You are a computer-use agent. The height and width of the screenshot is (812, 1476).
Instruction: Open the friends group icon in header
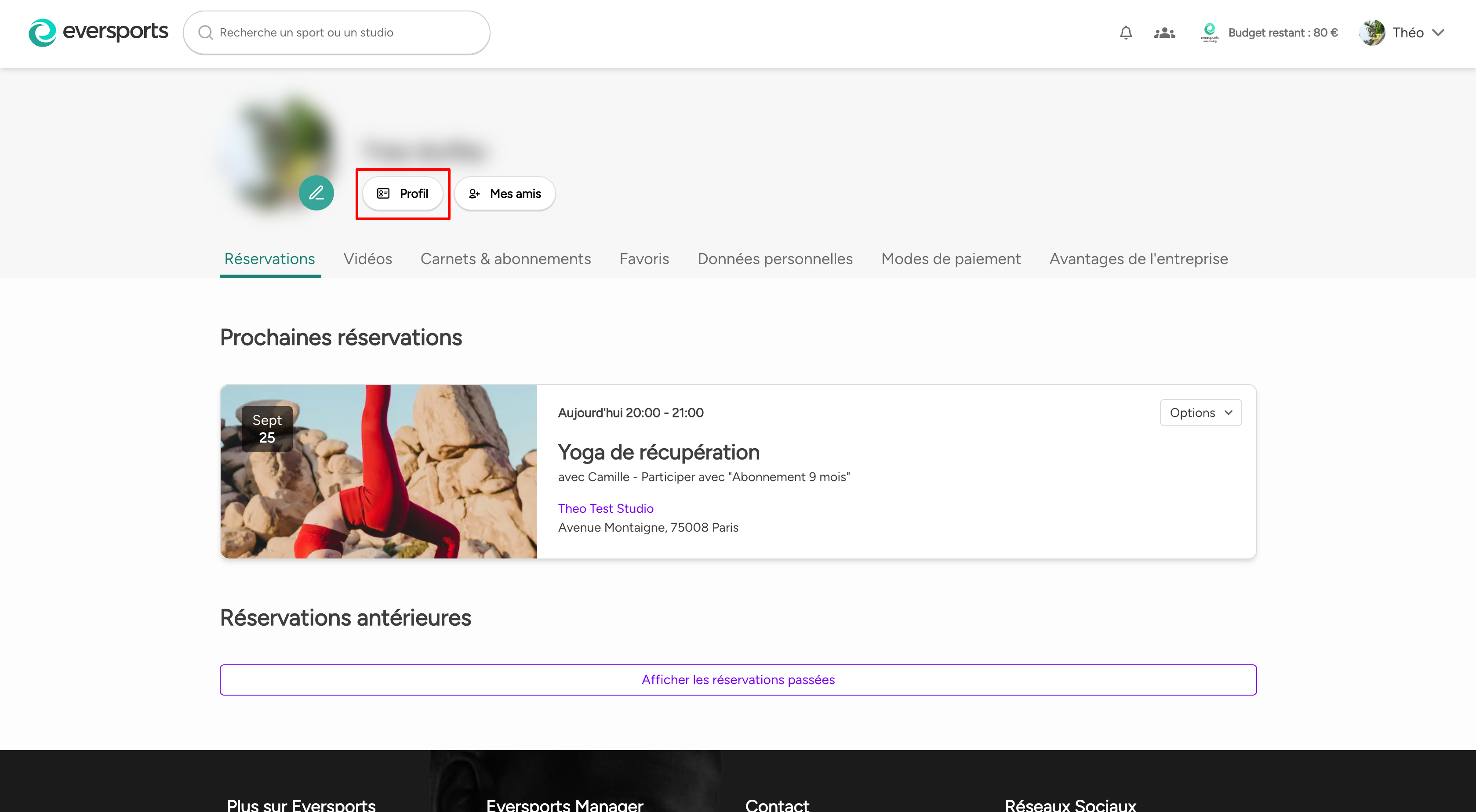(x=1164, y=33)
